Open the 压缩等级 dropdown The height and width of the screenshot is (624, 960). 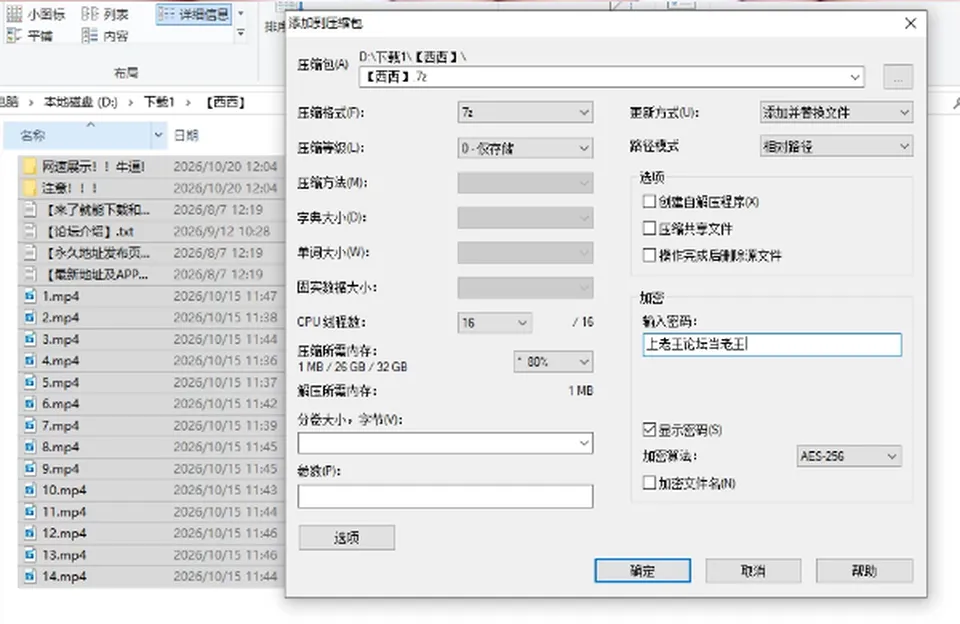(525, 148)
